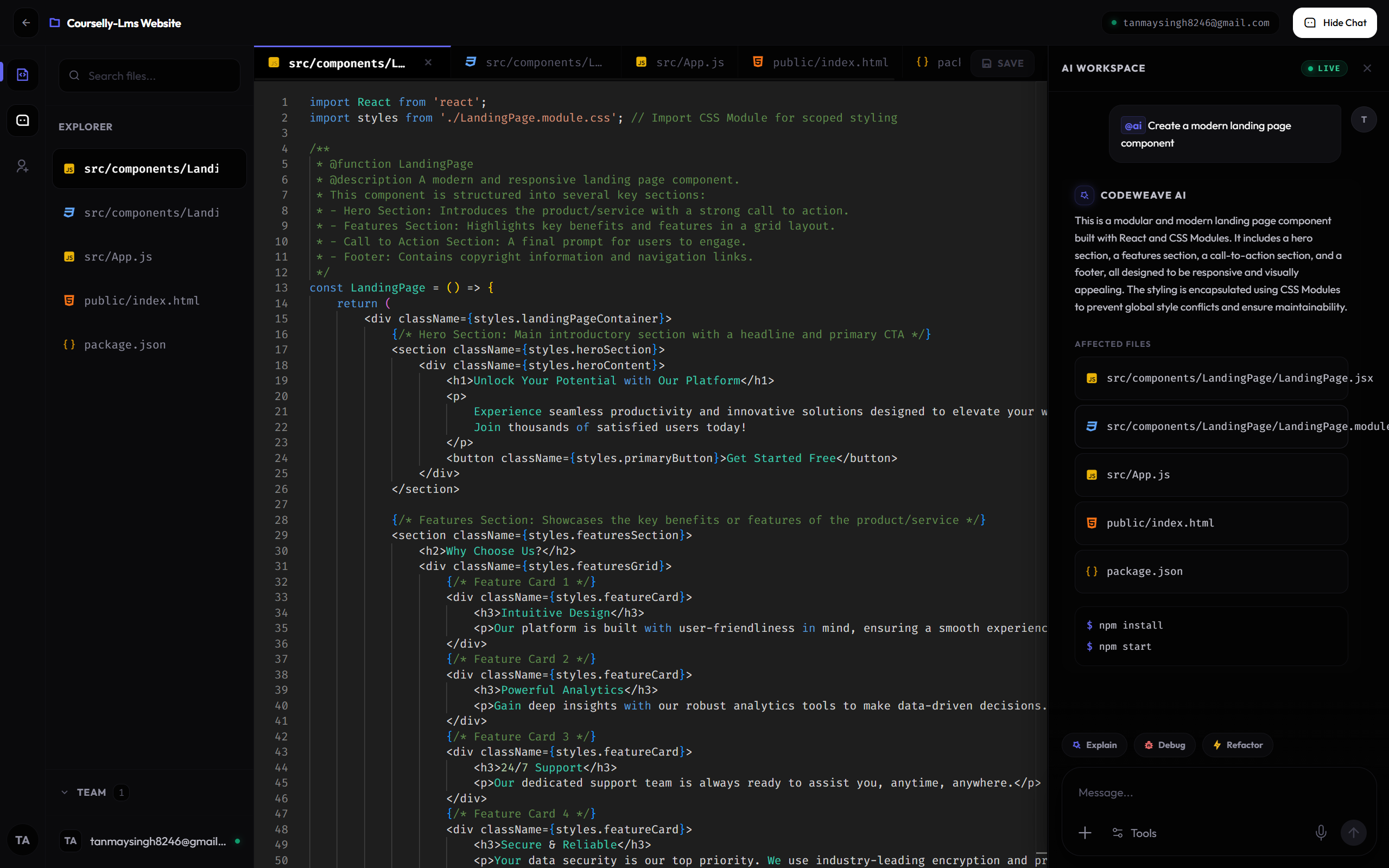The image size is (1389, 868).
Task: Click the TA avatar in the sidebar
Action: click(x=22, y=840)
